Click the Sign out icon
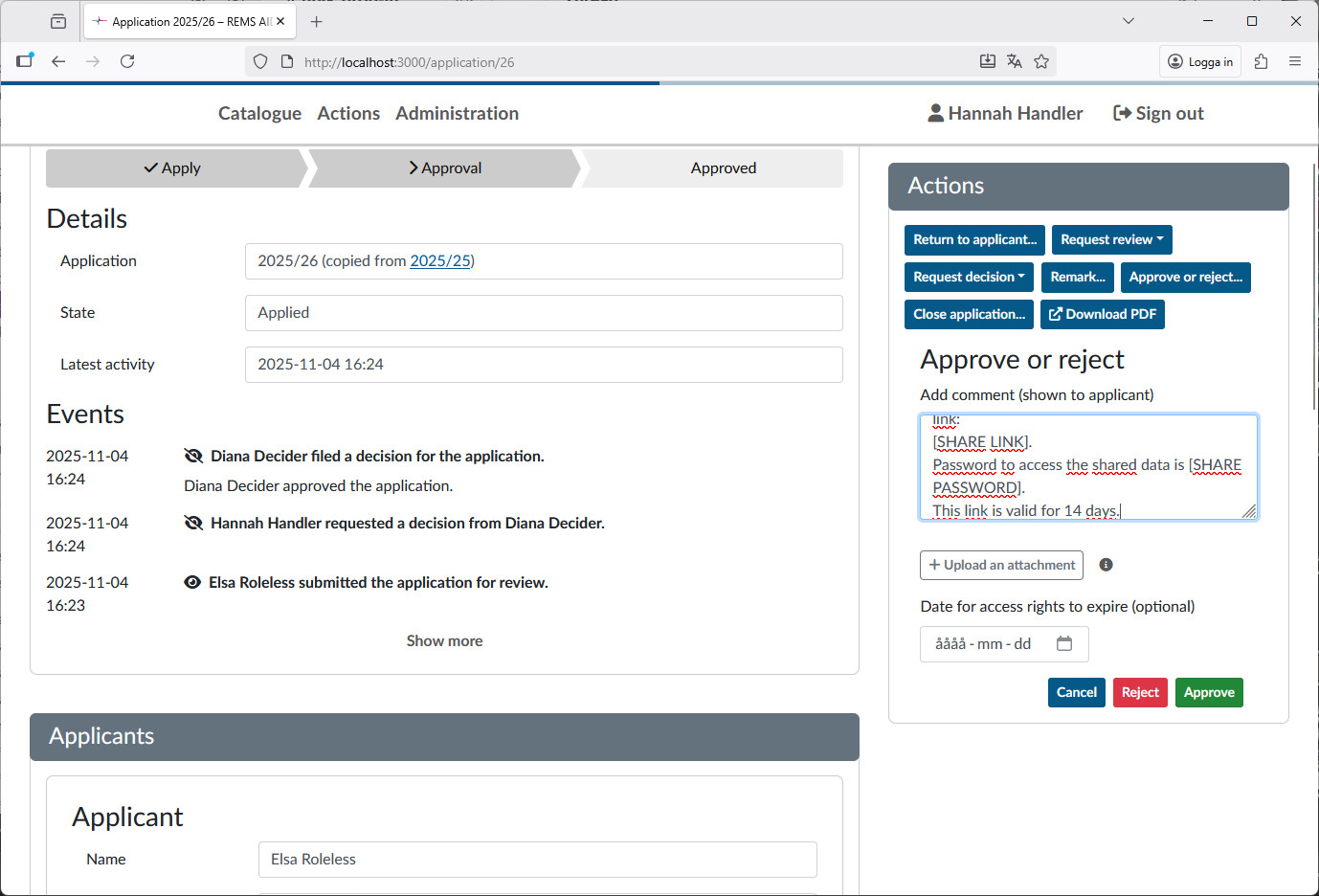 (x=1120, y=112)
